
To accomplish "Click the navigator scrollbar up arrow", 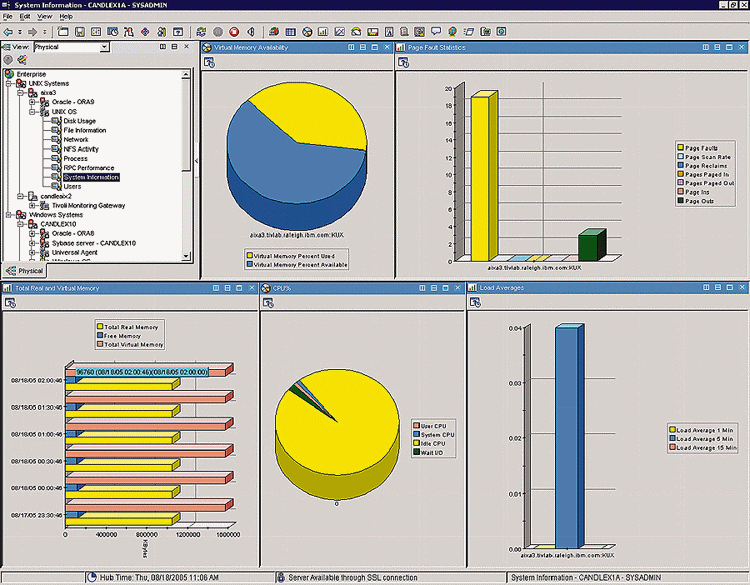I will pyautogui.click(x=186, y=74).
